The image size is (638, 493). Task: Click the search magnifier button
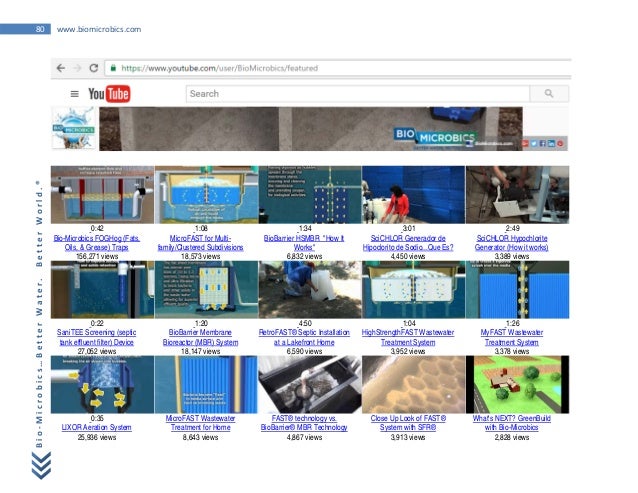pos(549,94)
